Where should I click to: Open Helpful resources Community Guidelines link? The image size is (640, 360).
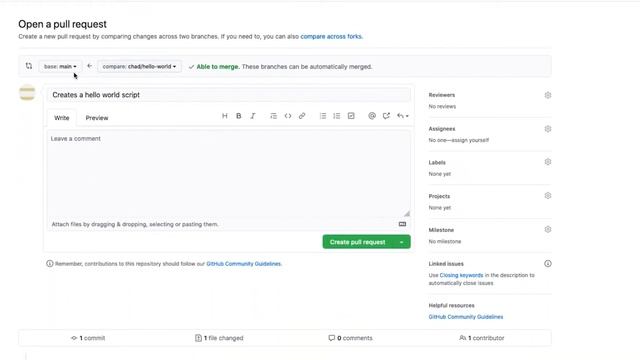pos(466,317)
